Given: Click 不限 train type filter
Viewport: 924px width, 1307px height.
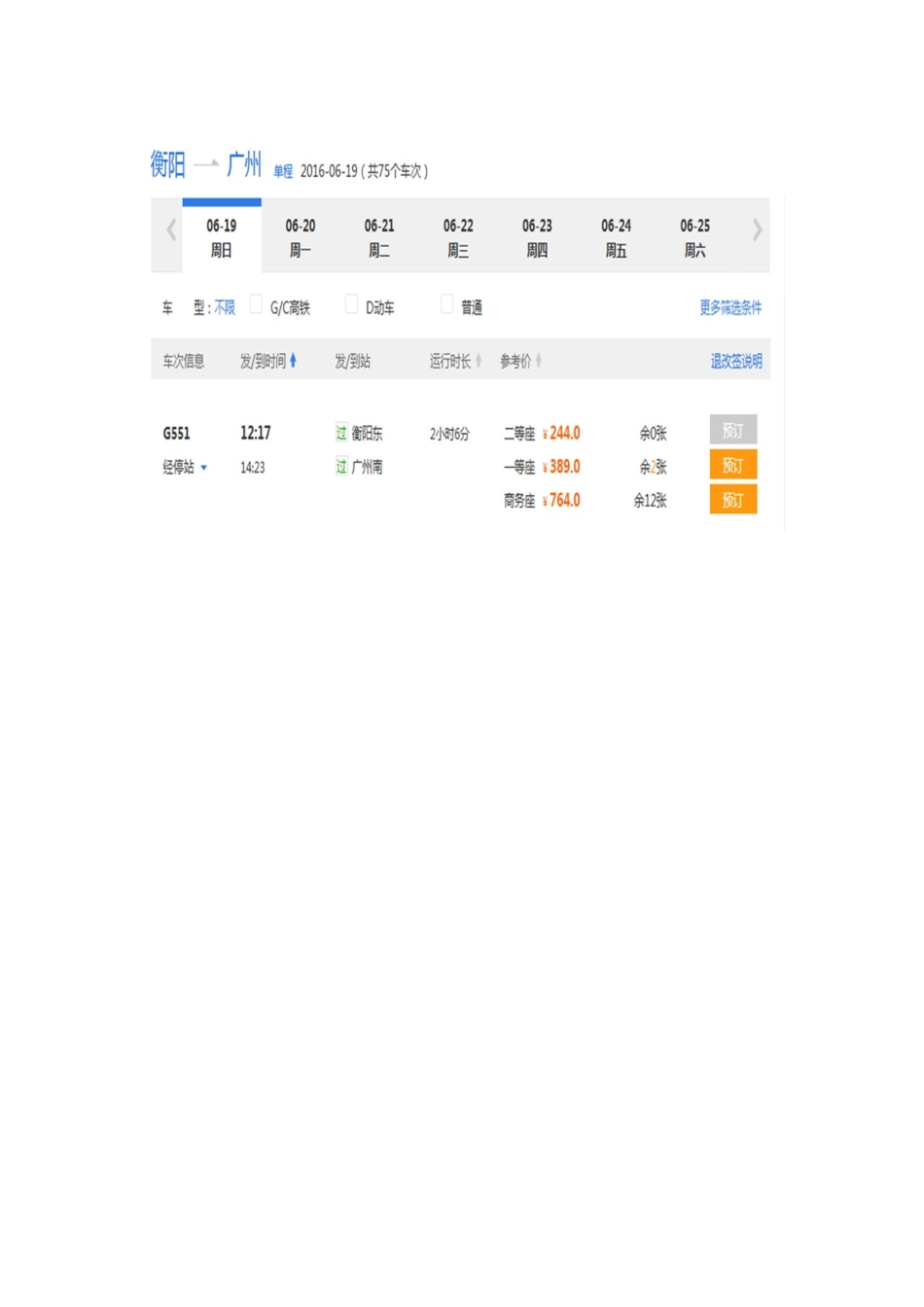Looking at the screenshot, I should [225, 307].
